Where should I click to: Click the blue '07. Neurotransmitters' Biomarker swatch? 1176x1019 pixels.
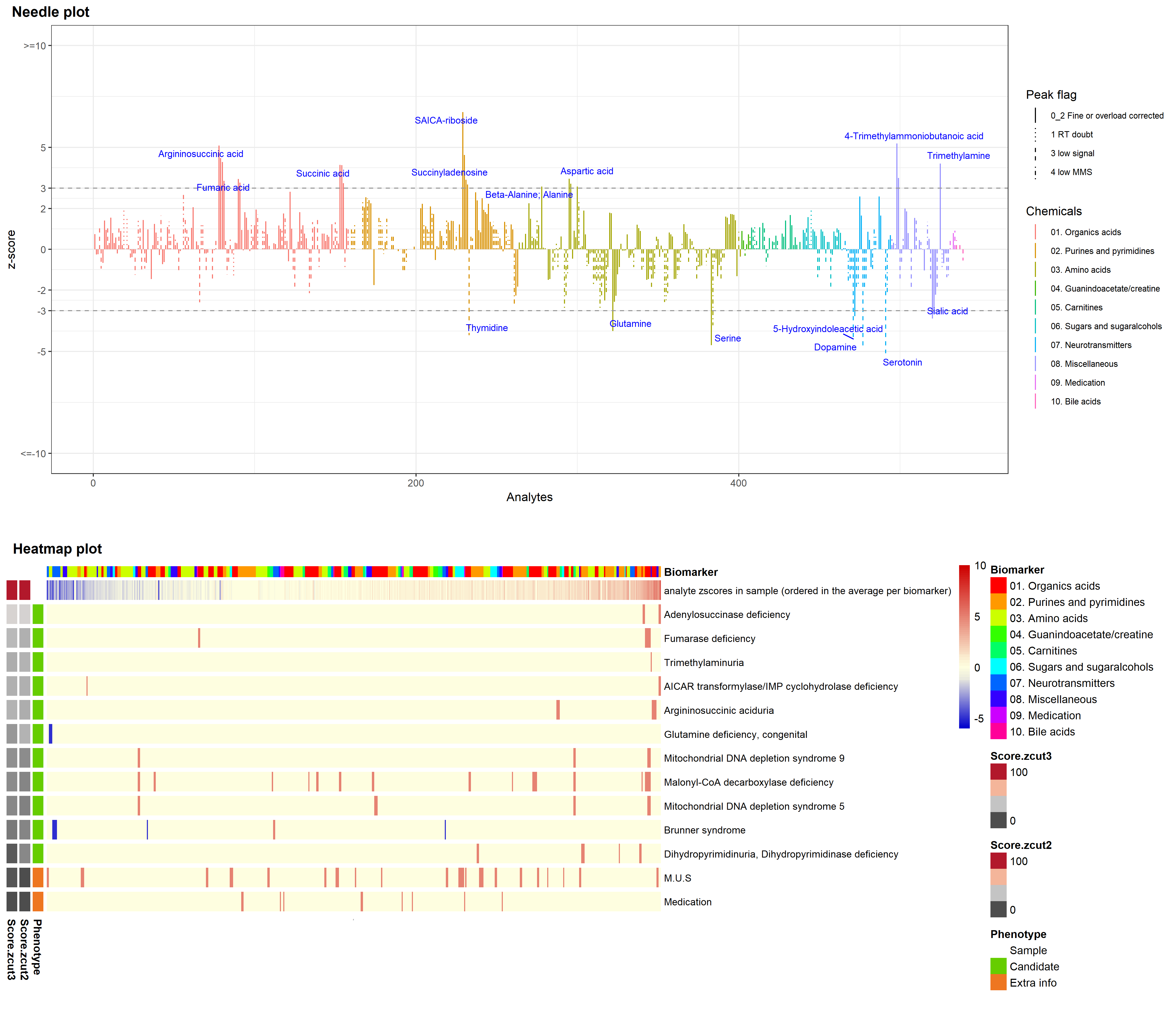point(998,683)
